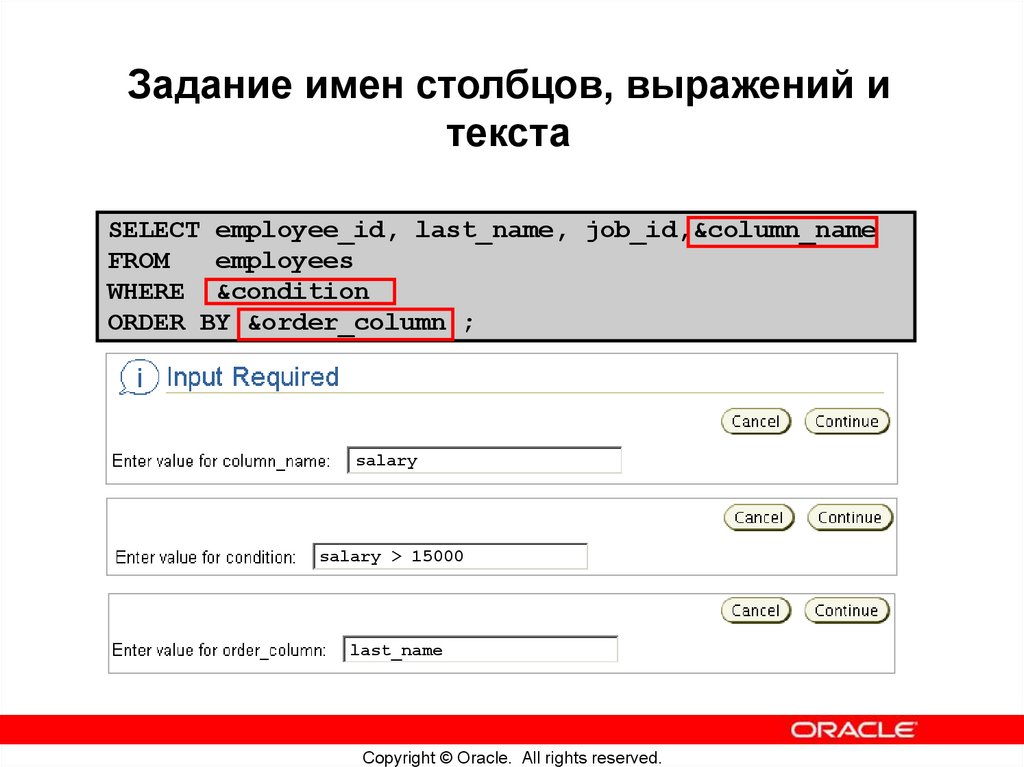Continue from the condition prompt
The image size is (1024, 767).
pyautogui.click(x=850, y=517)
